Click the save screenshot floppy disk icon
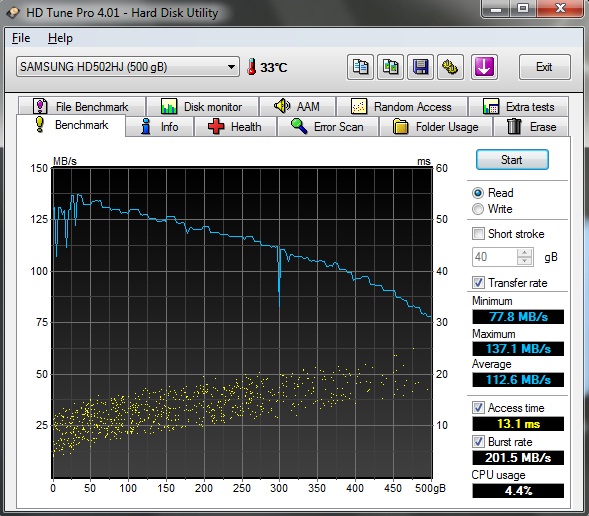This screenshot has width=589, height=516. [x=420, y=67]
